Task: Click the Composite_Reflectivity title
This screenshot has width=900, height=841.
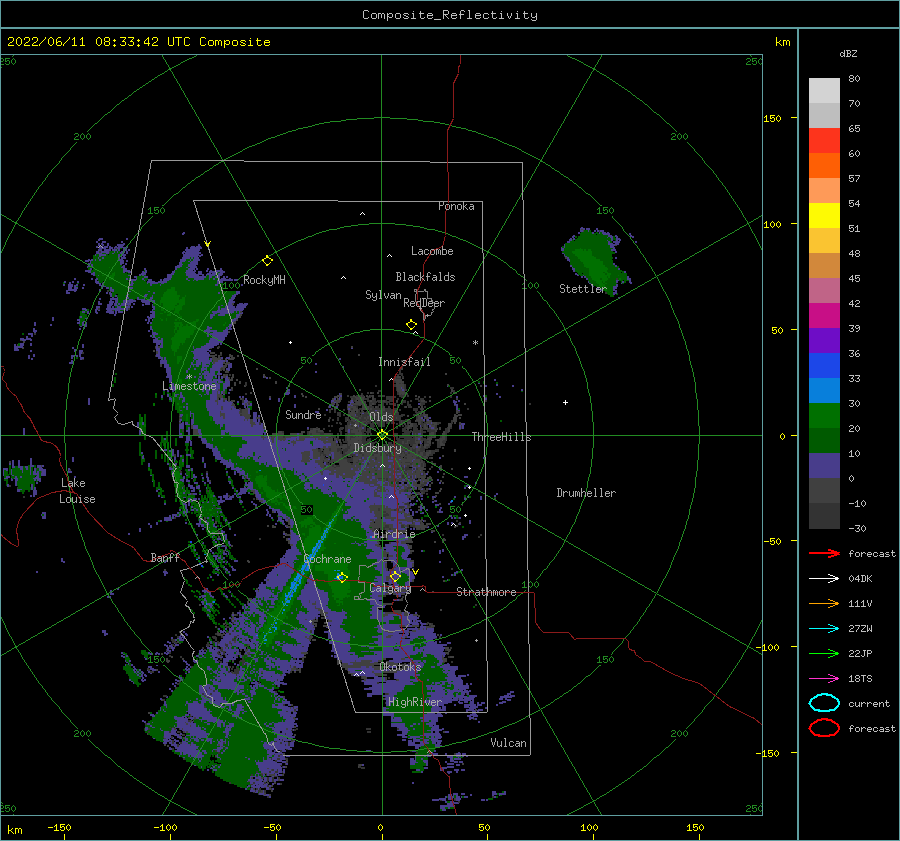Action: [450, 15]
